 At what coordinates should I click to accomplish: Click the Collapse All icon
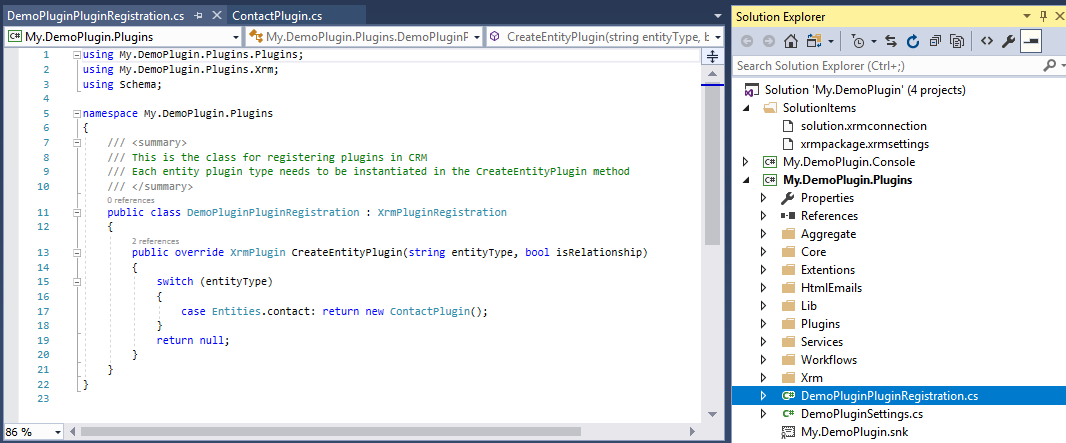[x=934, y=41]
